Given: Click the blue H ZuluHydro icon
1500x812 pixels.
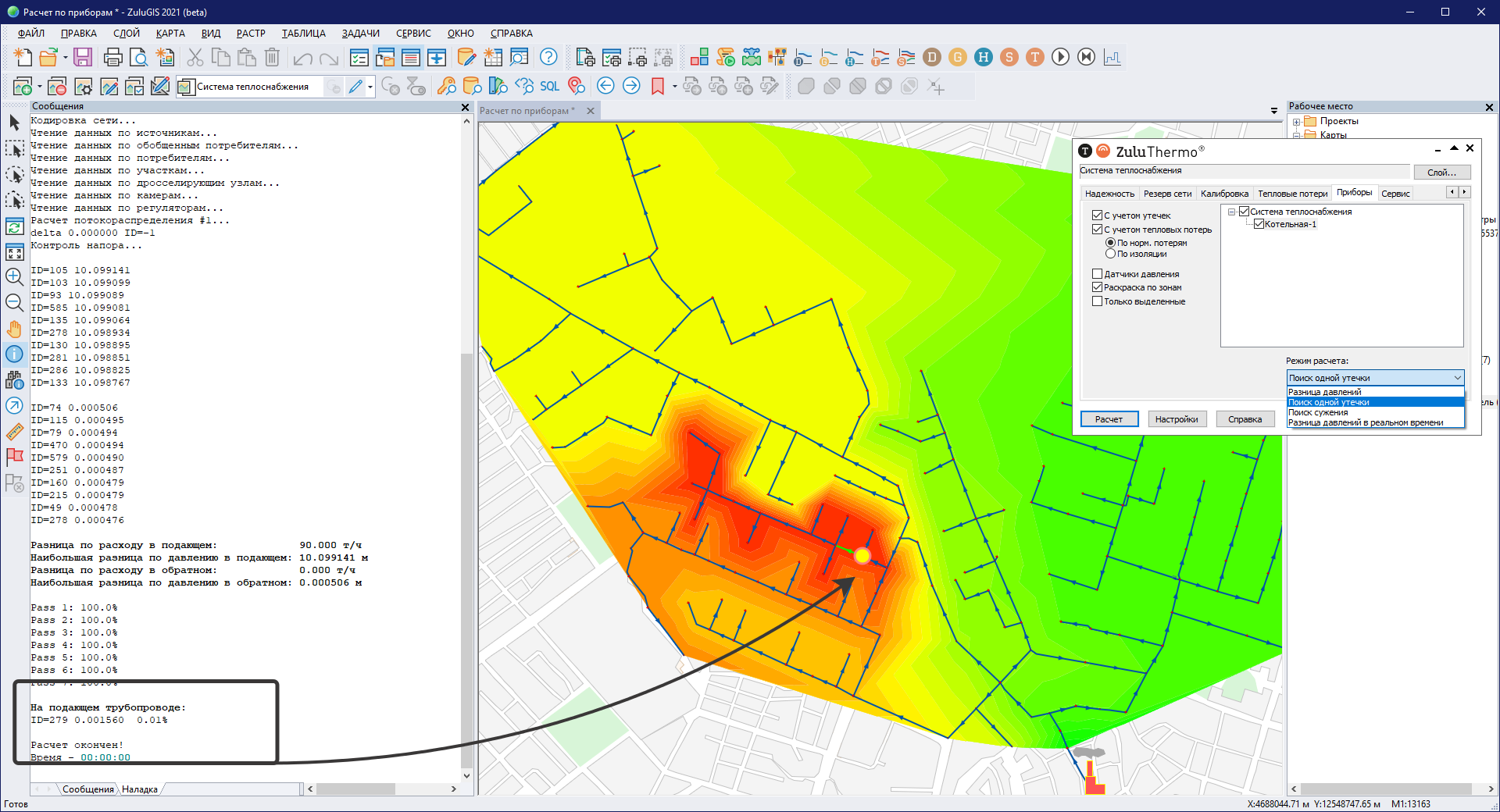Looking at the screenshot, I should pos(983,57).
